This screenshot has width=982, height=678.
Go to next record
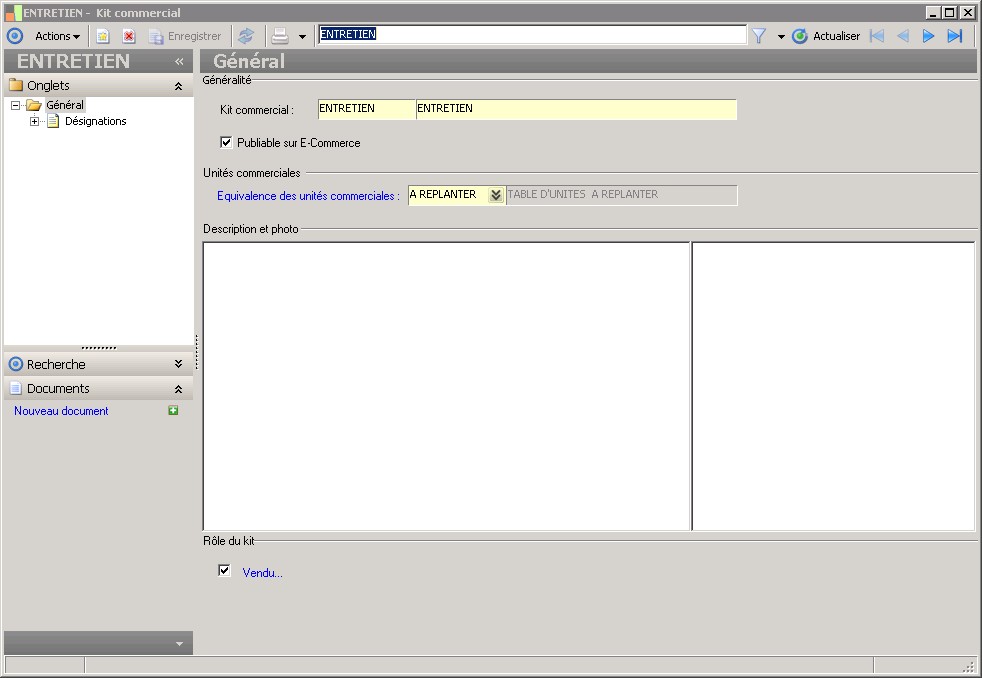[x=928, y=36]
